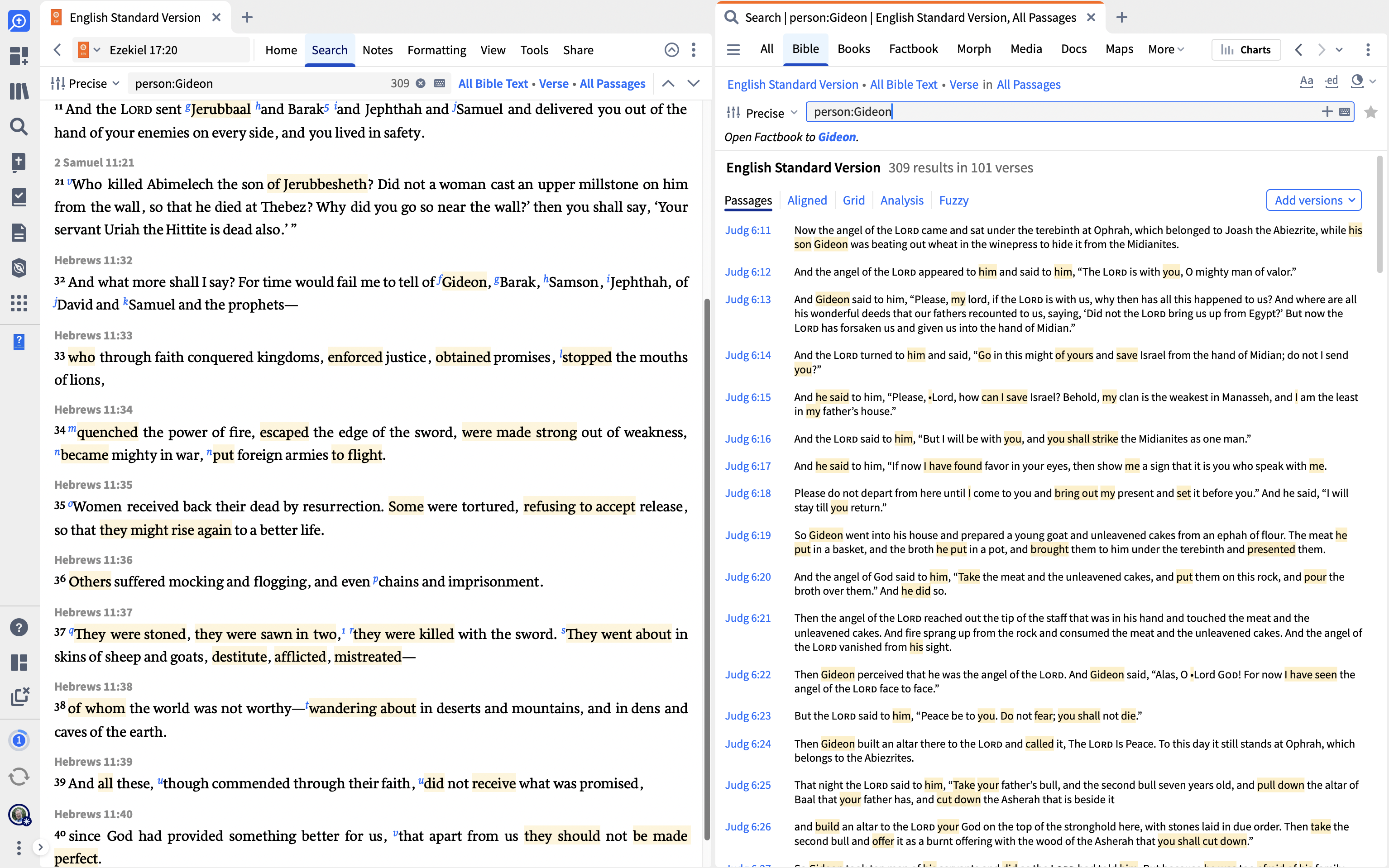Jump to previous search result arrow

(x=668, y=83)
